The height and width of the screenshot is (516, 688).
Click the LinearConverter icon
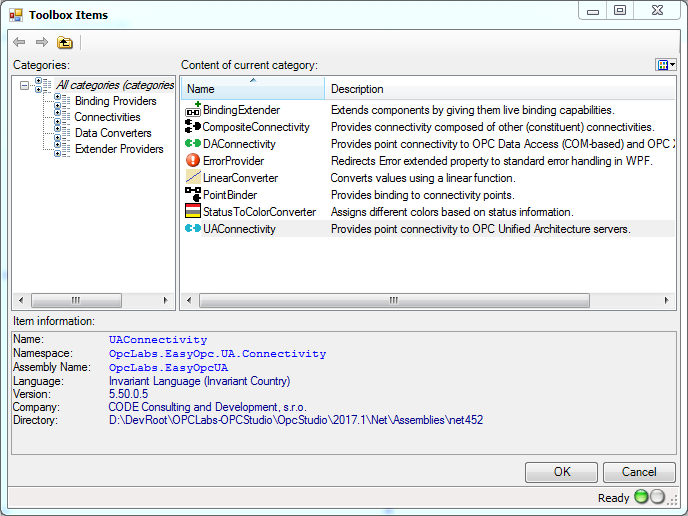(x=193, y=178)
